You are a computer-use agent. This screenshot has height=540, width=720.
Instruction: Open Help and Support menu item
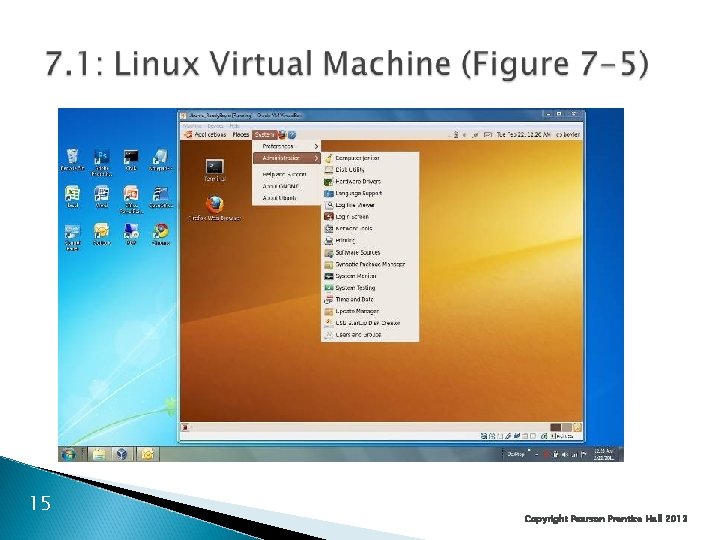click(x=287, y=174)
